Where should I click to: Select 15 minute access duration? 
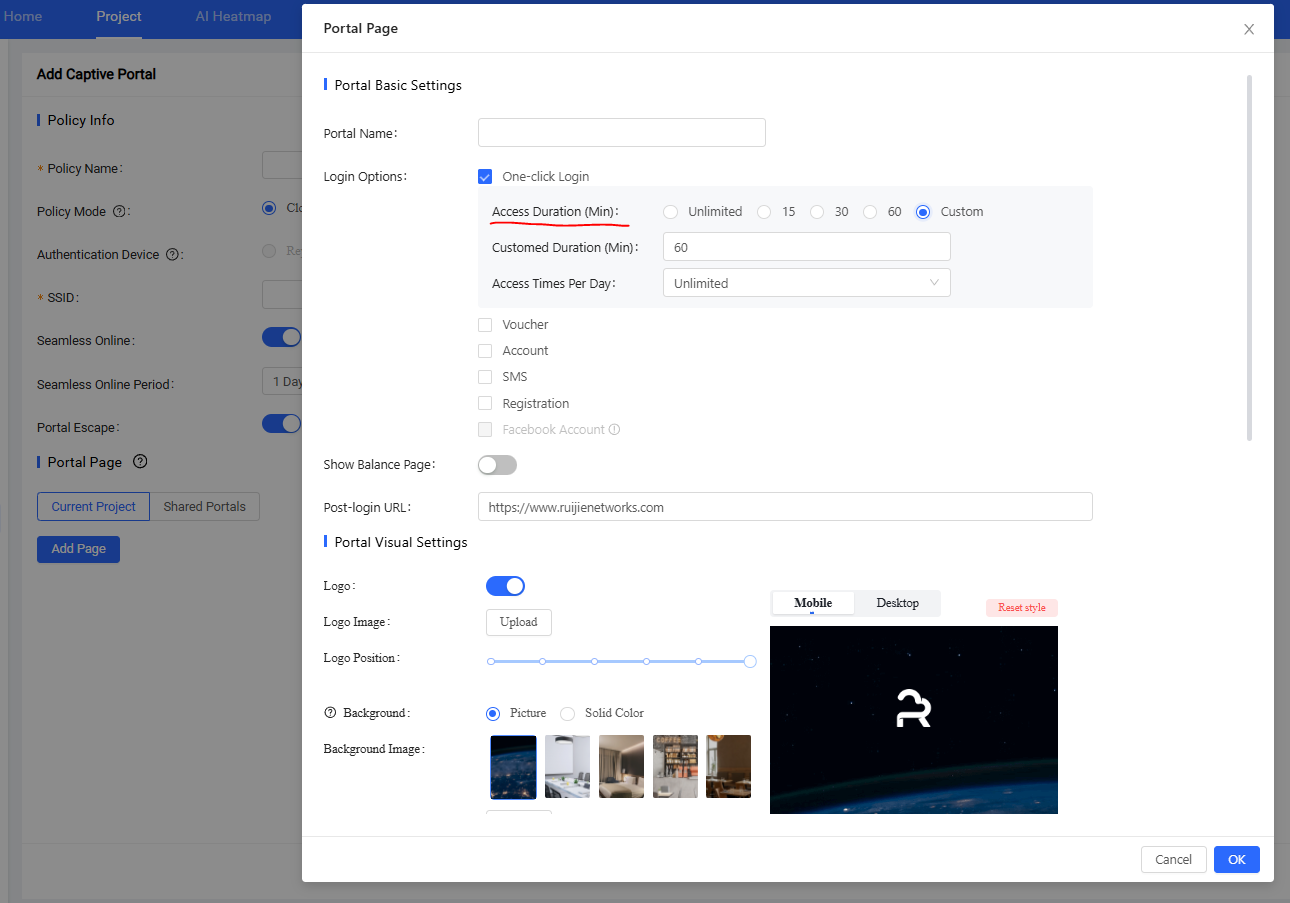pyautogui.click(x=764, y=212)
